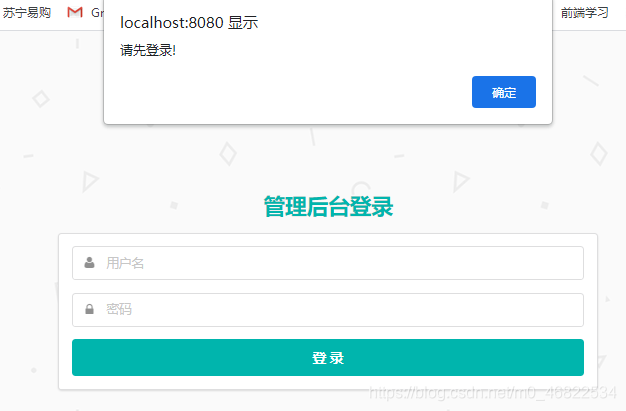The image size is (626, 411).
Task: Click the lock icon in the password field
Action: [89, 310]
